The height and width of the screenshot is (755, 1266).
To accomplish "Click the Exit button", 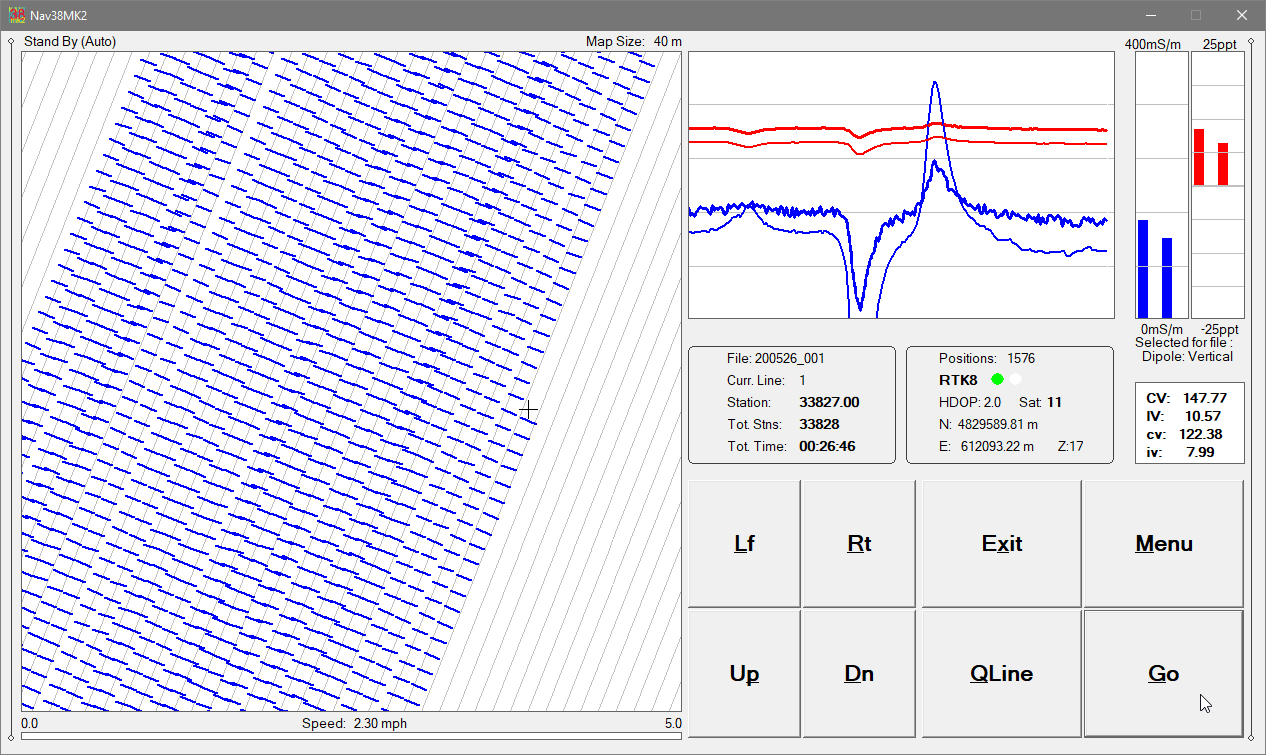I will 1001,543.
